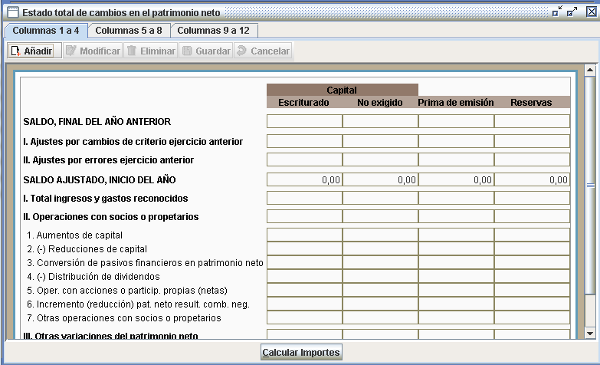Click Escriturado 0,00 value in SALDO AJUSTADO row
600x365 pixels.
pyautogui.click(x=305, y=179)
